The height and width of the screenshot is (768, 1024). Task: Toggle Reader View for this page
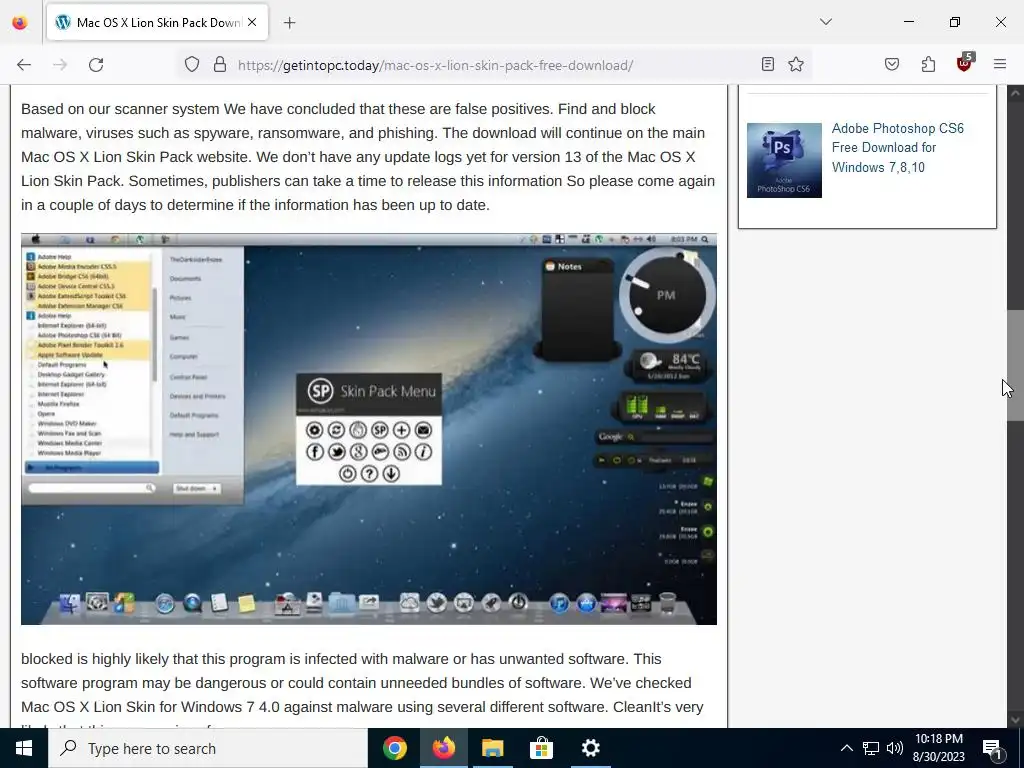tap(768, 64)
